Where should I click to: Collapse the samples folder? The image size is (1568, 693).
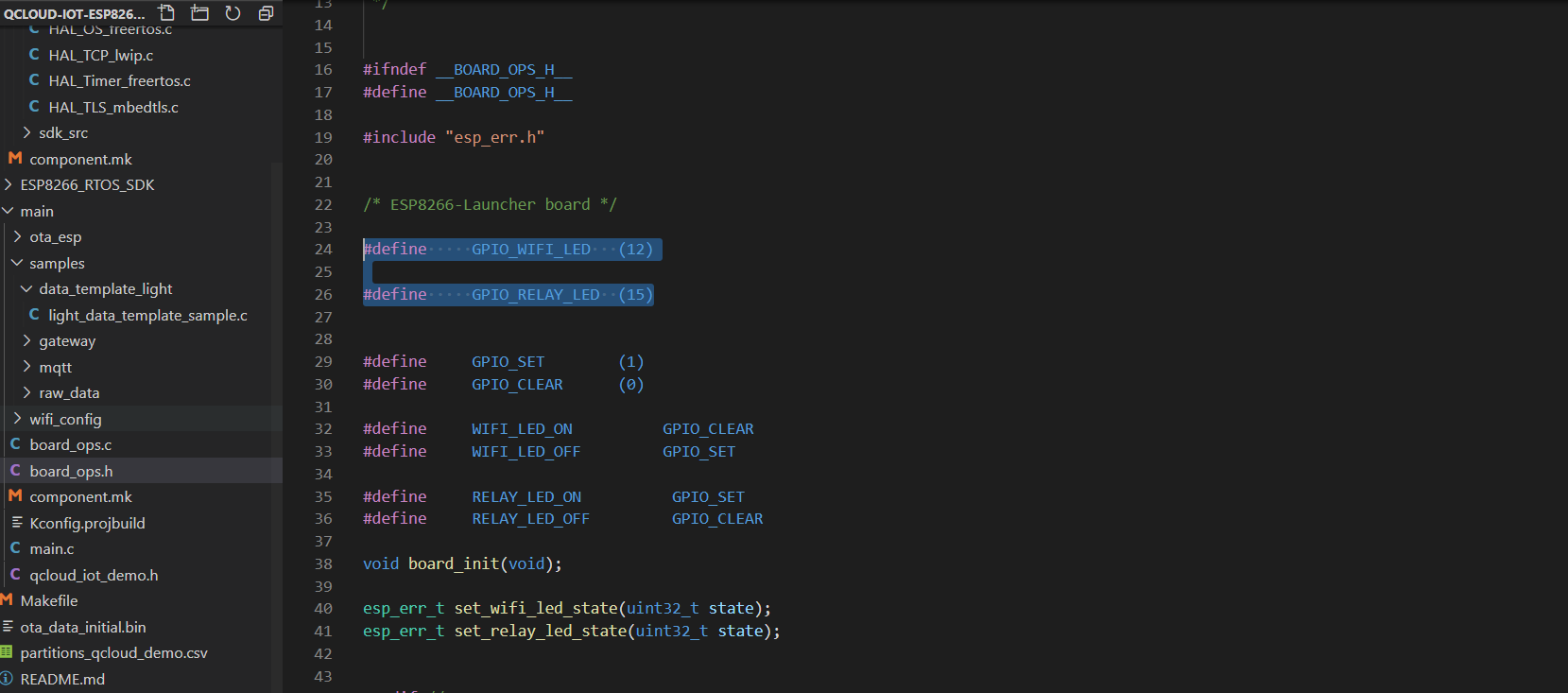[17, 263]
